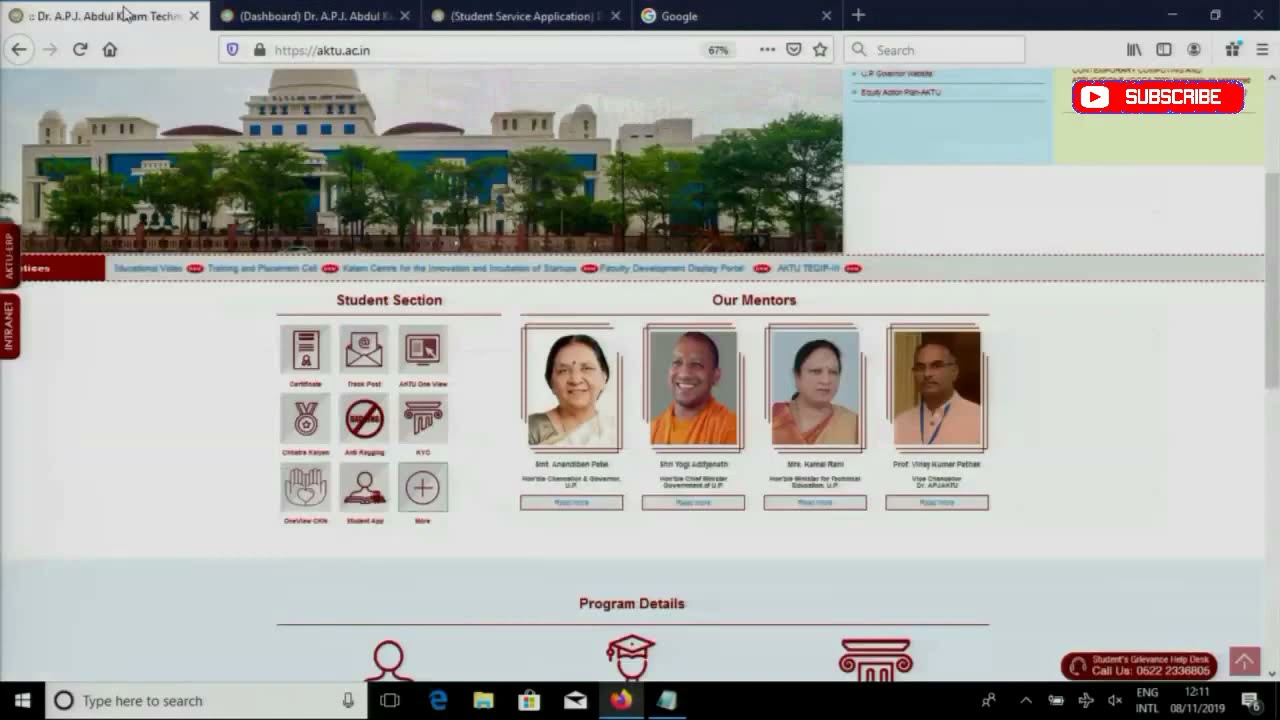Click the U.P. Governor Website link
The image size is (1280, 720).
896,74
